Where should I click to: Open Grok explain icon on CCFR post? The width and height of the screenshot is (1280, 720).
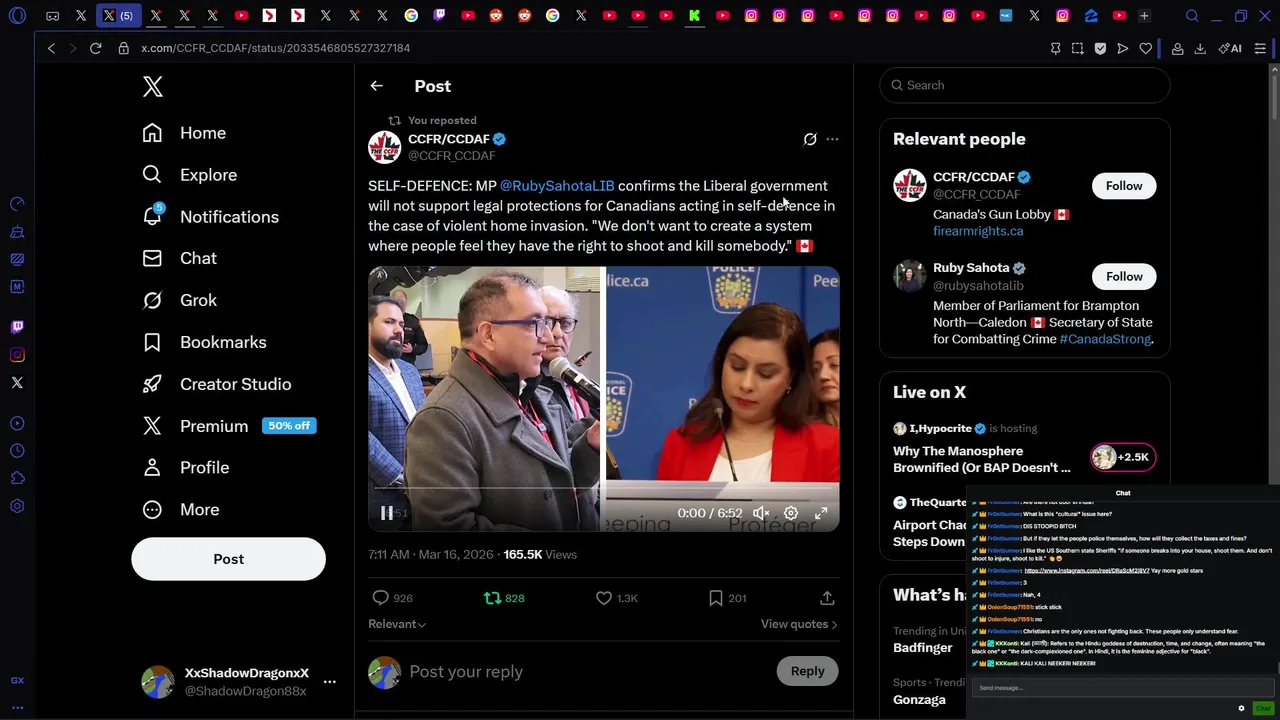(x=810, y=139)
